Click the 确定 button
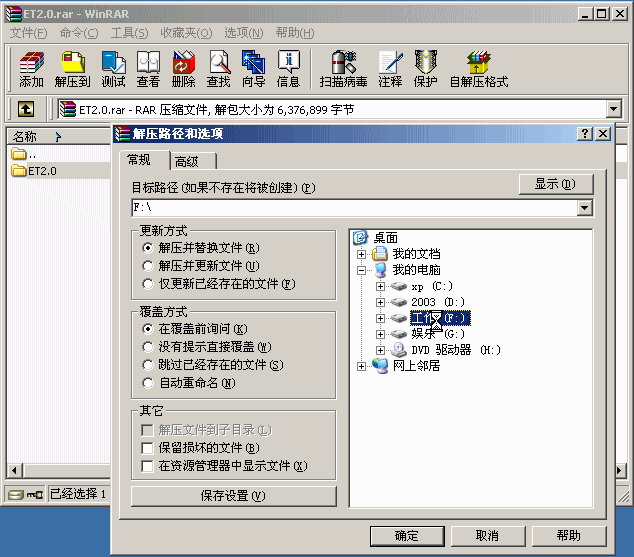Image resolution: width=634 pixels, height=557 pixels. [406, 535]
